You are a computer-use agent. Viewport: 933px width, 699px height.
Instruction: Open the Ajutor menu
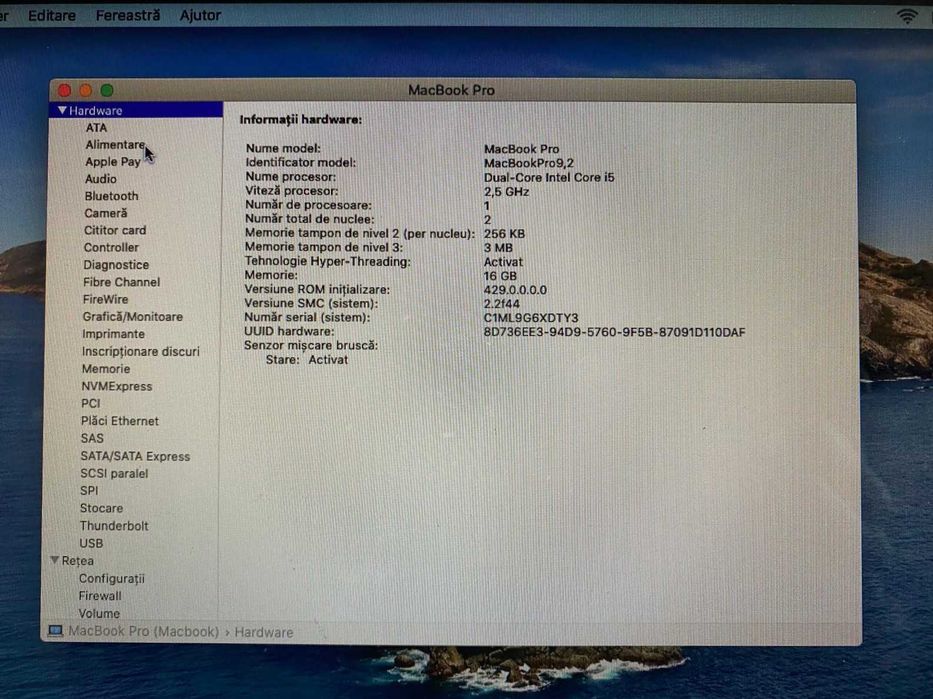tap(201, 15)
